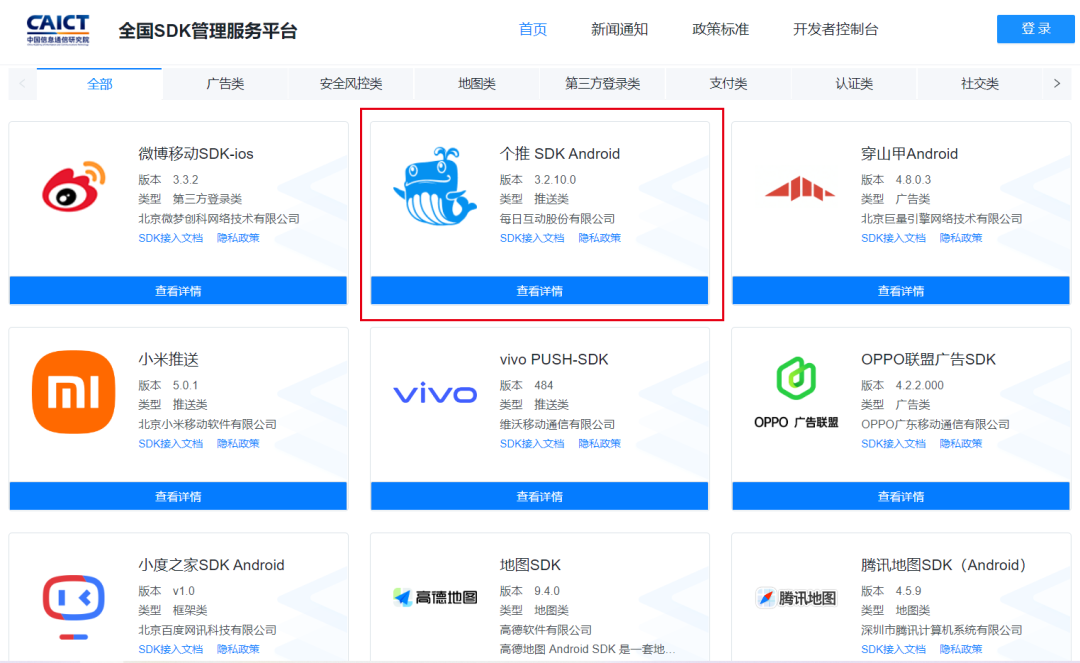The image size is (1080, 663).
Task: Open 隐私政策 for OPPO联盟广告SDK
Action: tap(961, 444)
